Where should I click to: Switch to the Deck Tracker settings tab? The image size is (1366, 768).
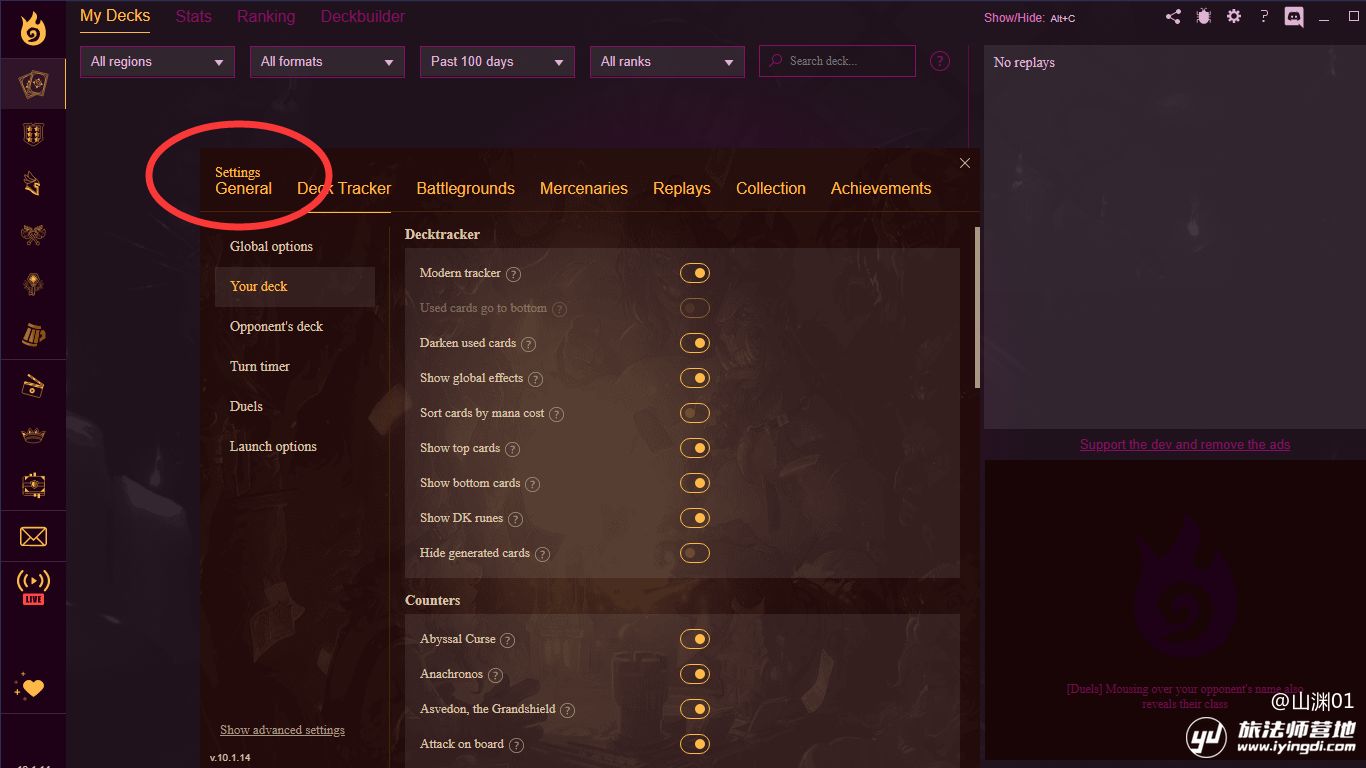[344, 188]
